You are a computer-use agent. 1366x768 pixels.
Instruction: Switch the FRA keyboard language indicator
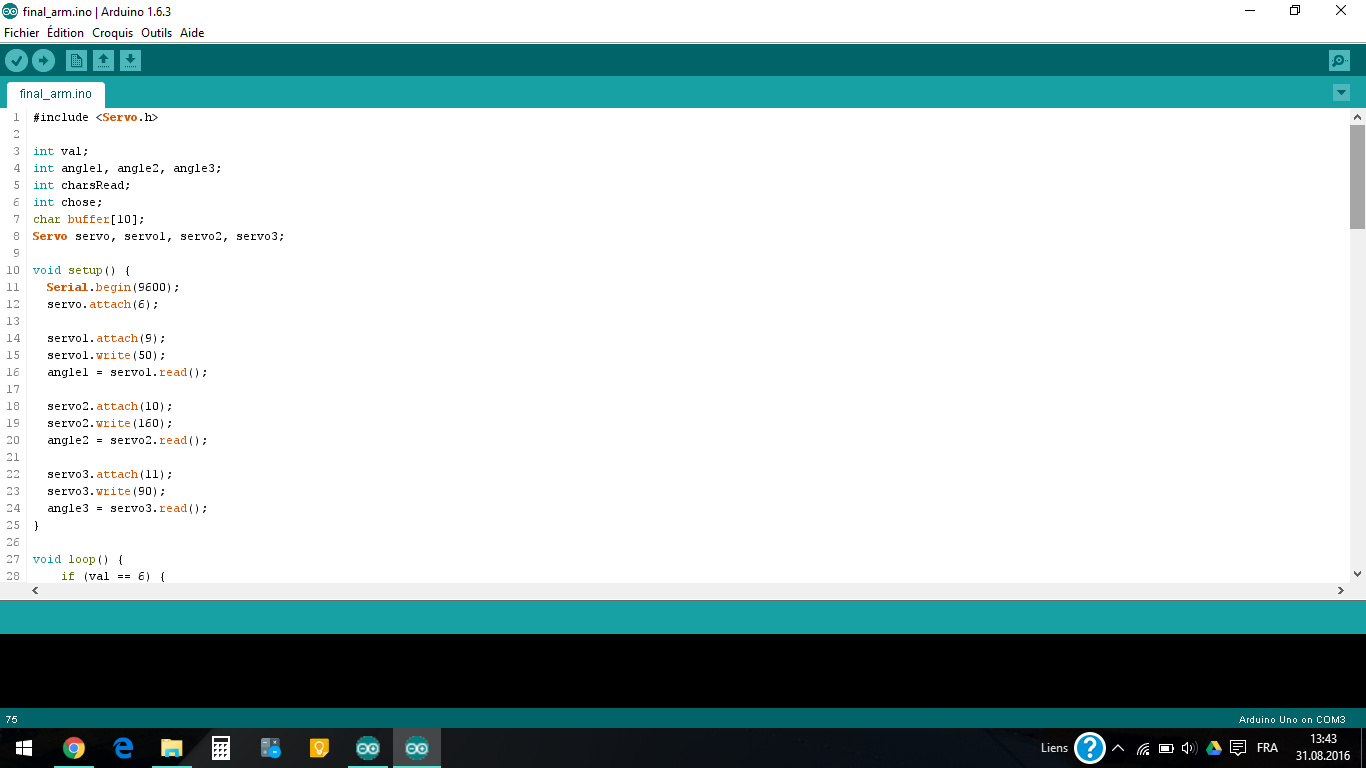pos(1267,748)
